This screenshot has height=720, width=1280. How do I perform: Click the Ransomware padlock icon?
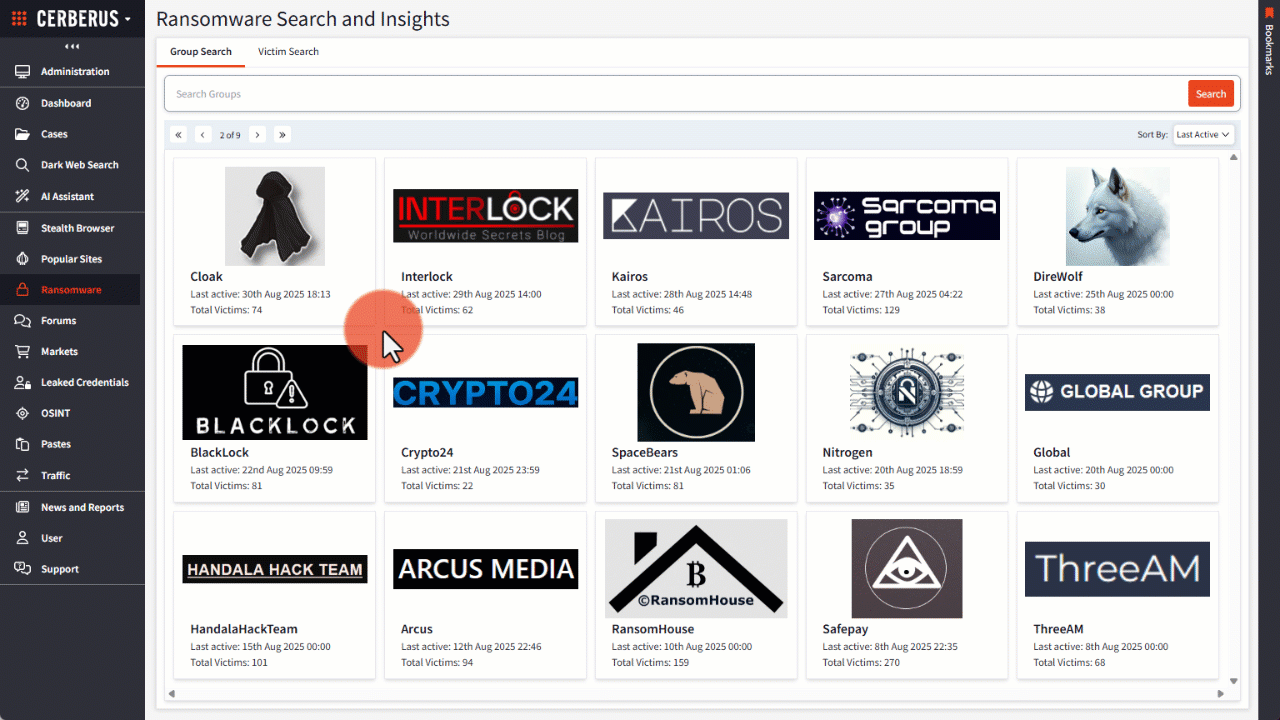22,290
